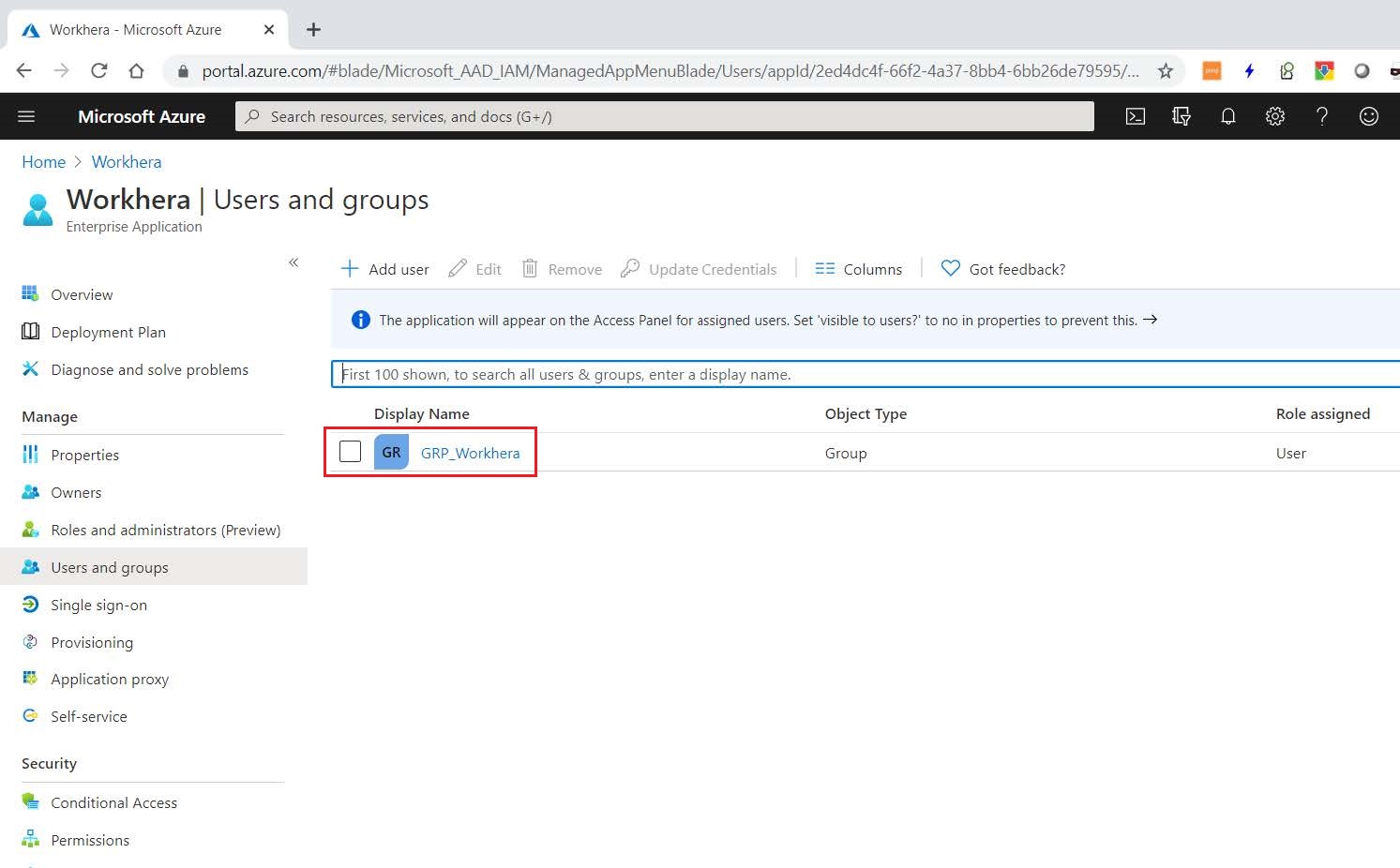Click Got feedback? link
The width and height of the screenshot is (1400, 868).
(x=1003, y=269)
